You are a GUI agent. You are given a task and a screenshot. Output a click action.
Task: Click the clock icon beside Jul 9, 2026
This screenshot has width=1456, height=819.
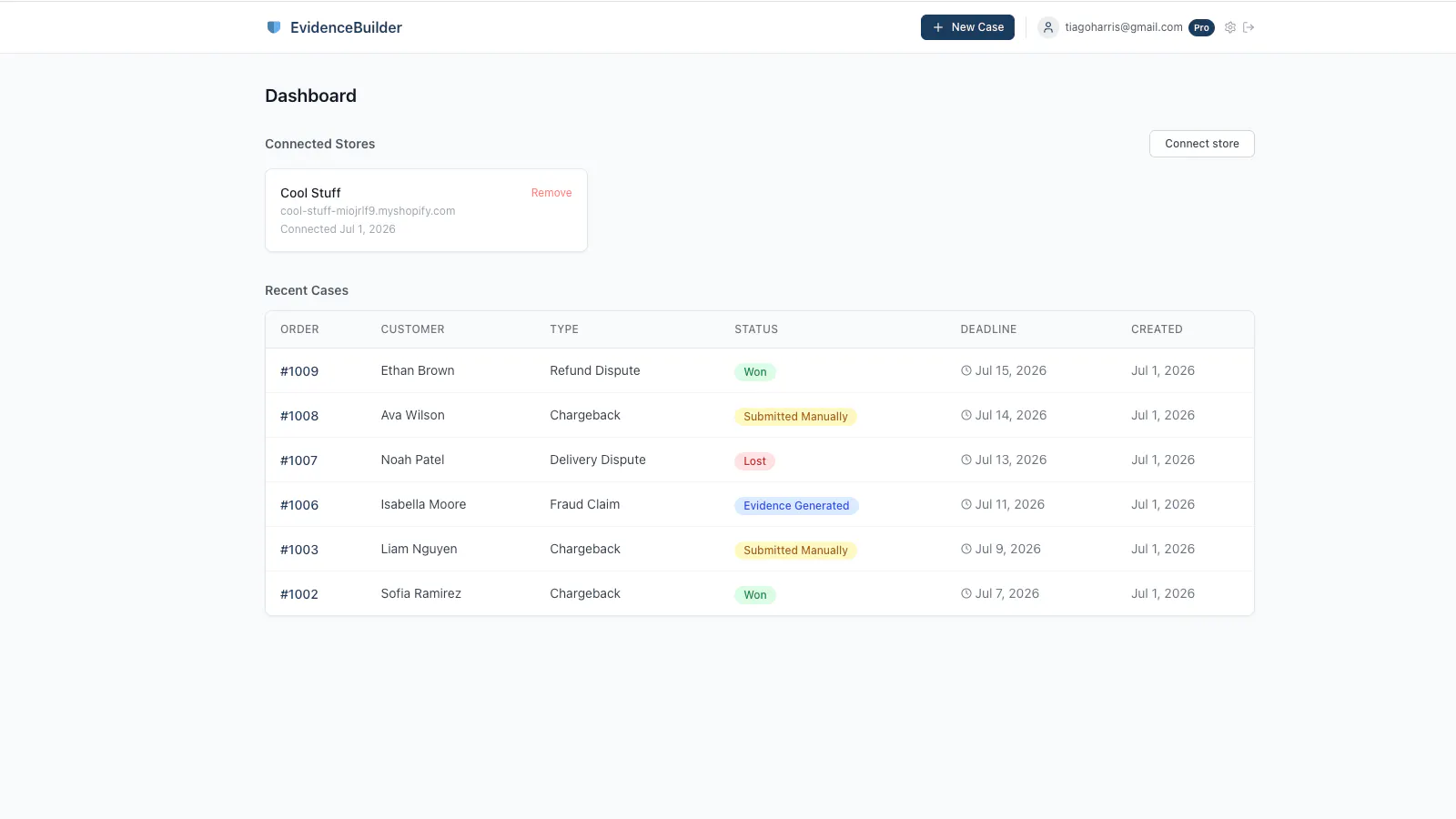pos(966,549)
